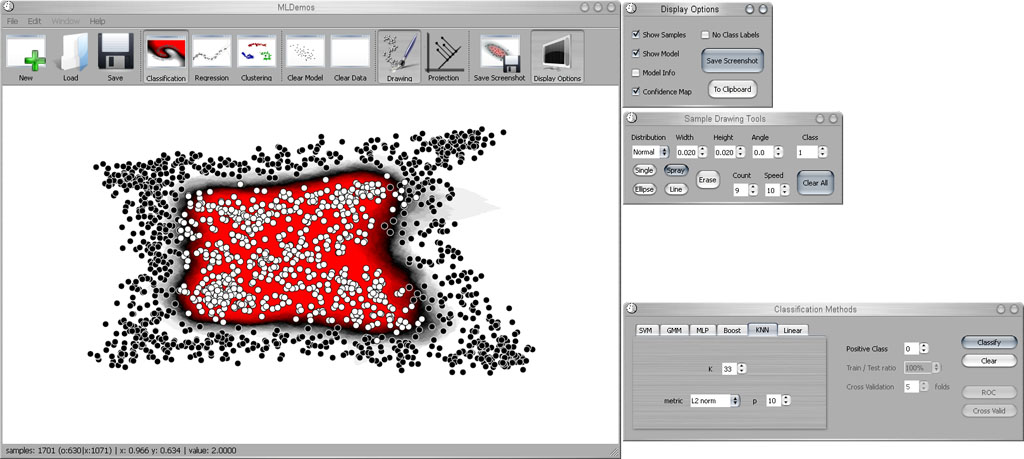Viewport: 1024px width, 459px height.
Task: Click the Save floppy disk icon
Action: (x=116, y=52)
